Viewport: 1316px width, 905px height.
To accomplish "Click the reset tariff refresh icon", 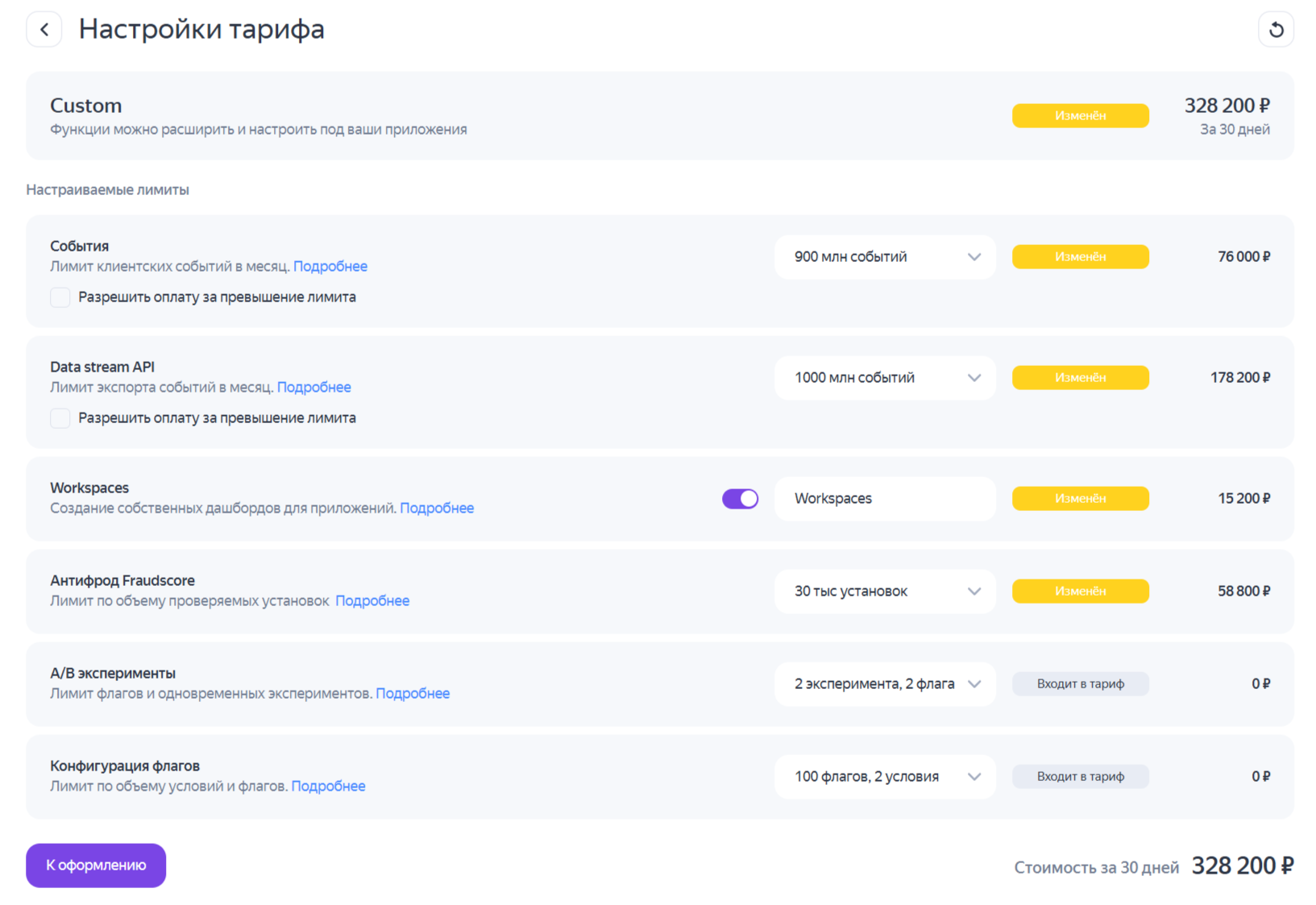I will click(x=1276, y=30).
